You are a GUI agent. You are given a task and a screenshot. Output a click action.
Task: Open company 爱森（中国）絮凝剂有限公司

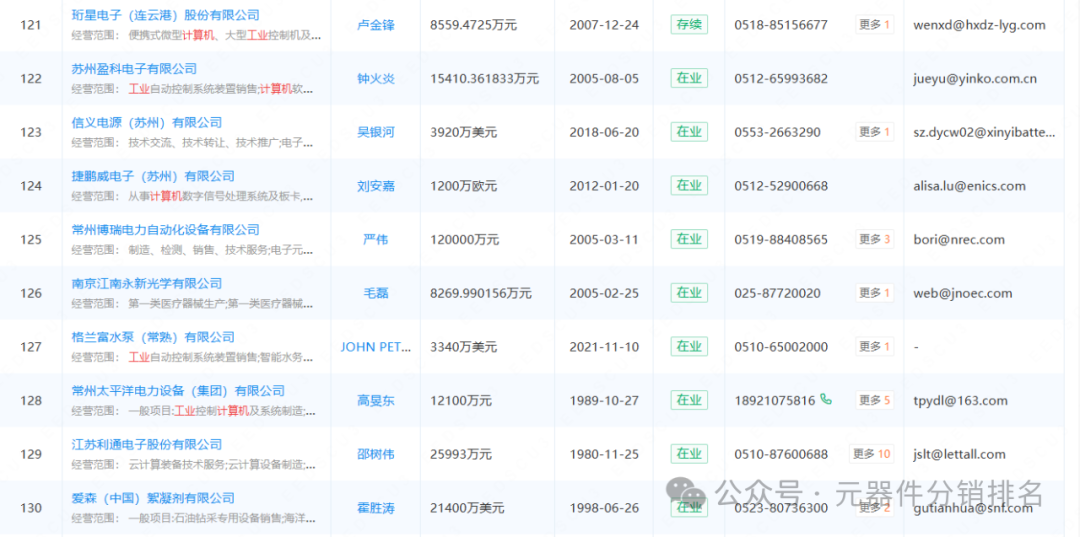pos(153,498)
